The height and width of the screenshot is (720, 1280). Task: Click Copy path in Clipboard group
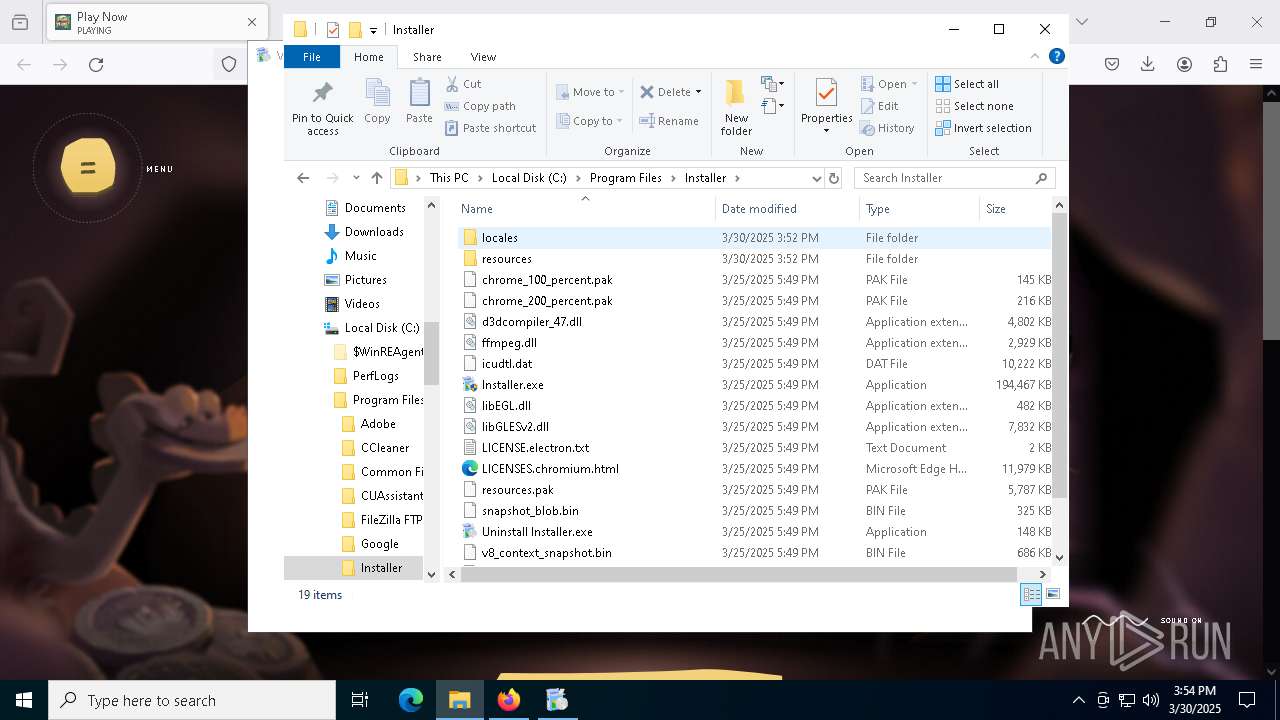pos(480,106)
